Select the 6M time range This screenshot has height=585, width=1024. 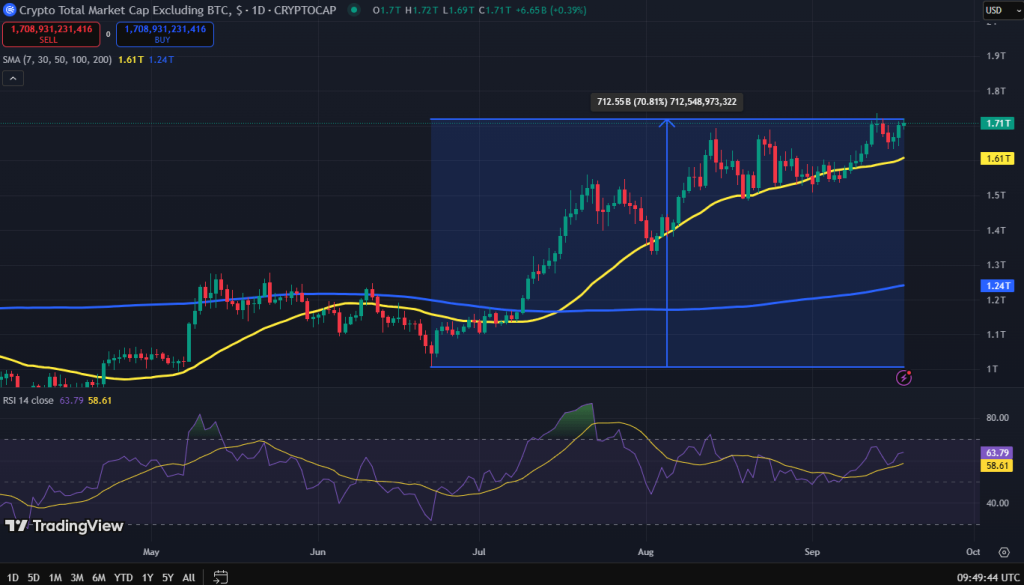pyautogui.click(x=99, y=577)
